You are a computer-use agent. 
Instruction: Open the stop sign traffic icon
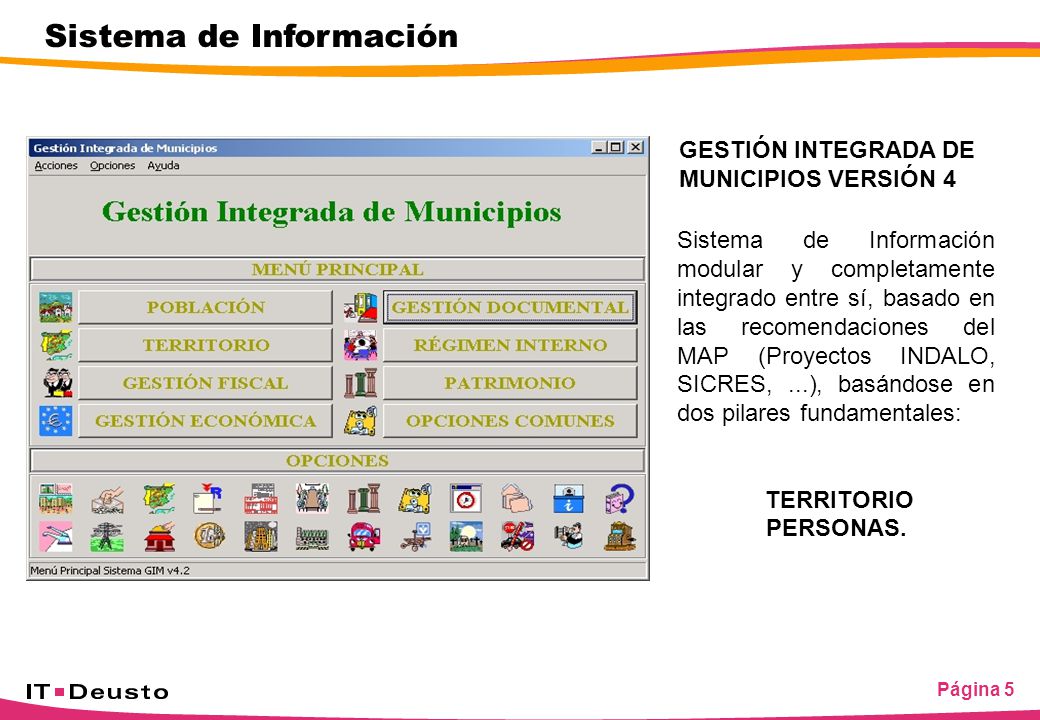(x=517, y=536)
